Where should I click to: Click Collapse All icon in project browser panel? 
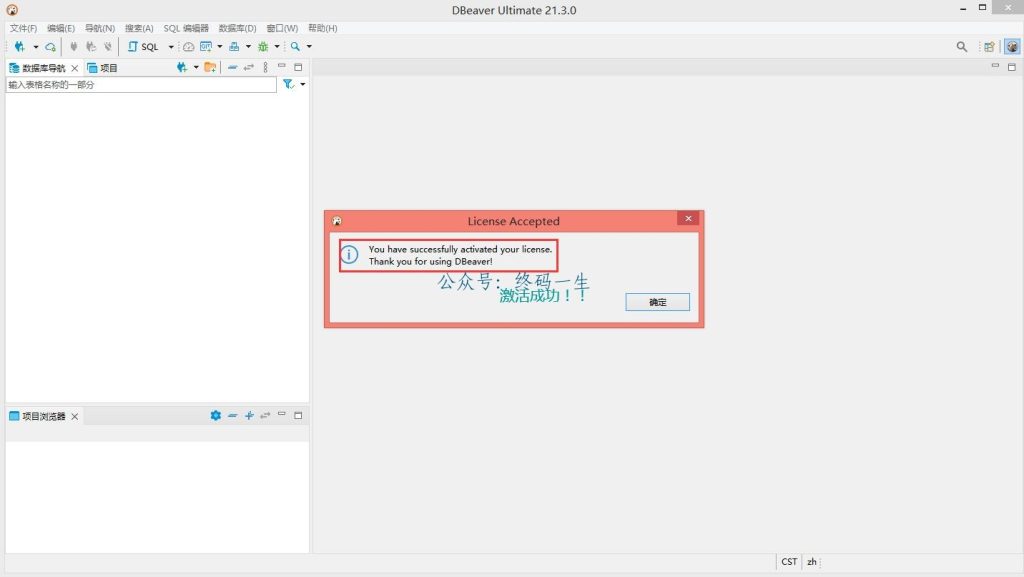coord(232,415)
